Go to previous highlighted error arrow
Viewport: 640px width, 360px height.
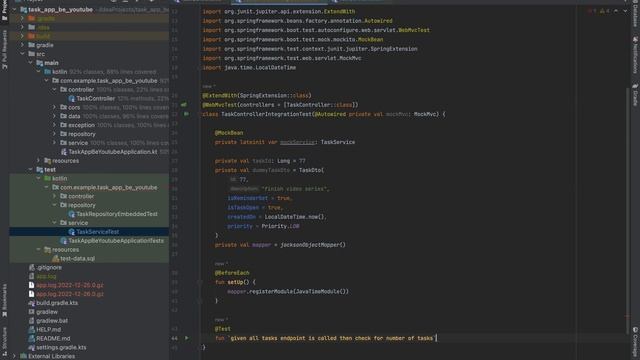point(616,11)
